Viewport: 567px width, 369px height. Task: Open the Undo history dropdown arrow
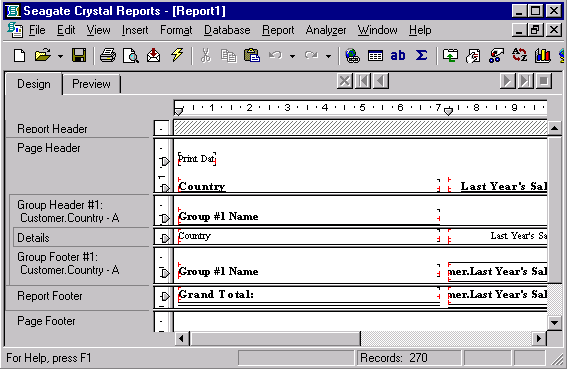292,56
